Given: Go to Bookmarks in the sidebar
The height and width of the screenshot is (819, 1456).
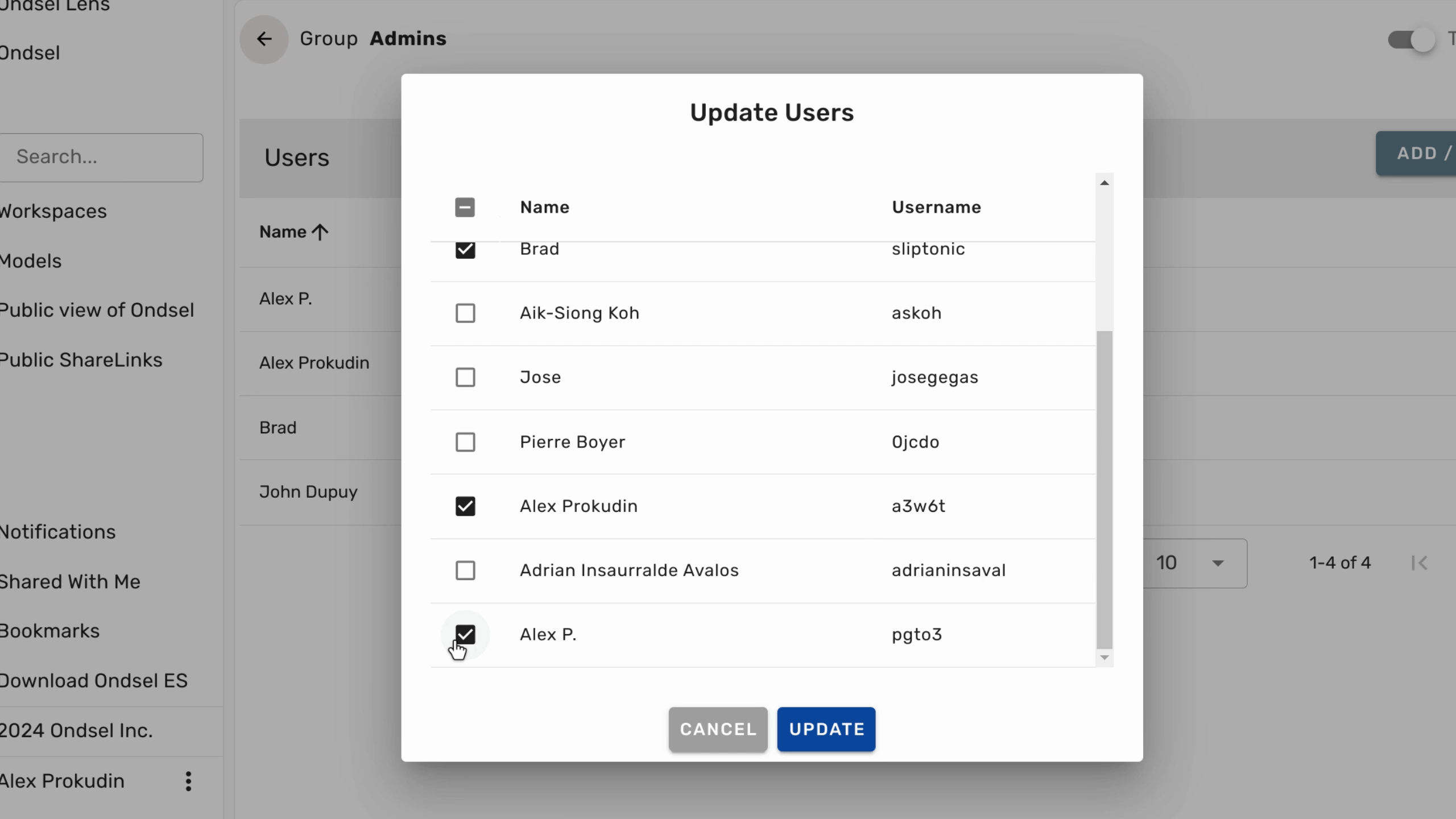Looking at the screenshot, I should (x=49, y=631).
